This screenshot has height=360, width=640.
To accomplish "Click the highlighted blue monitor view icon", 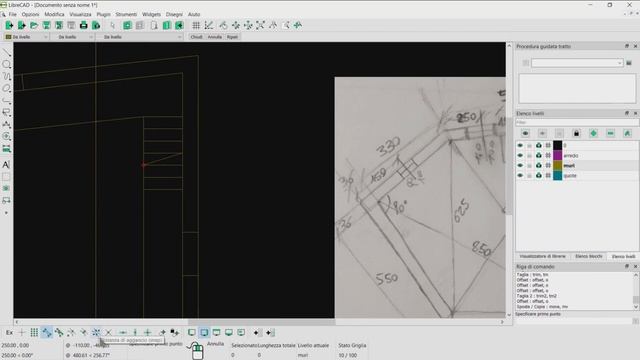I will tap(204, 333).
